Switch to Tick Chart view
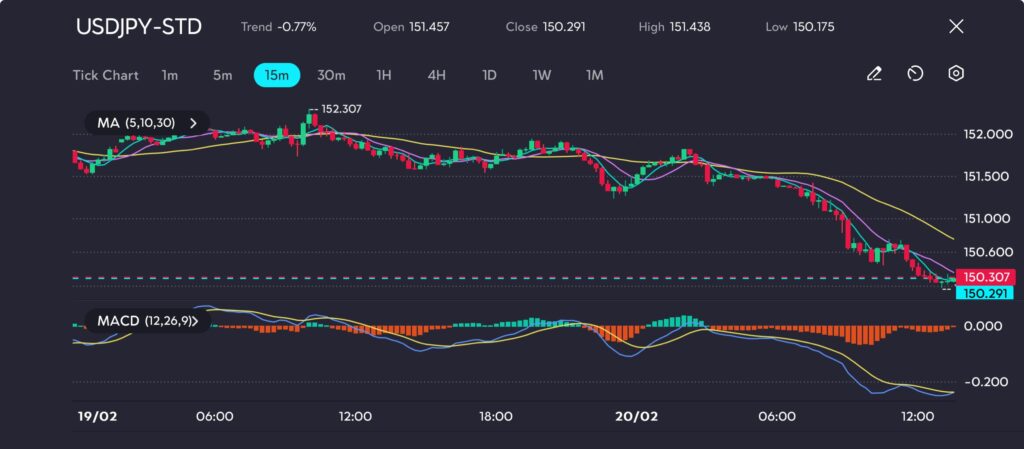Viewport: 1024px width, 449px height. pos(106,75)
